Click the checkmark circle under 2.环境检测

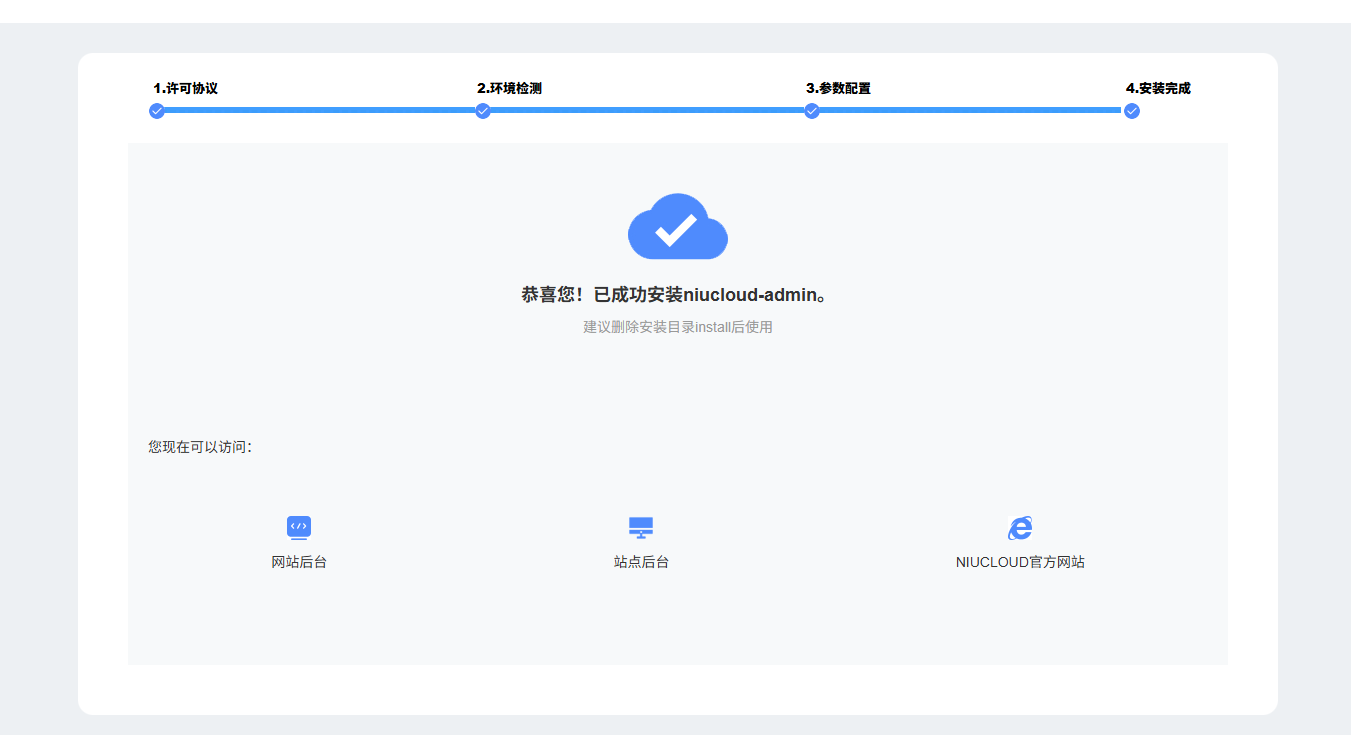pyautogui.click(x=483, y=111)
